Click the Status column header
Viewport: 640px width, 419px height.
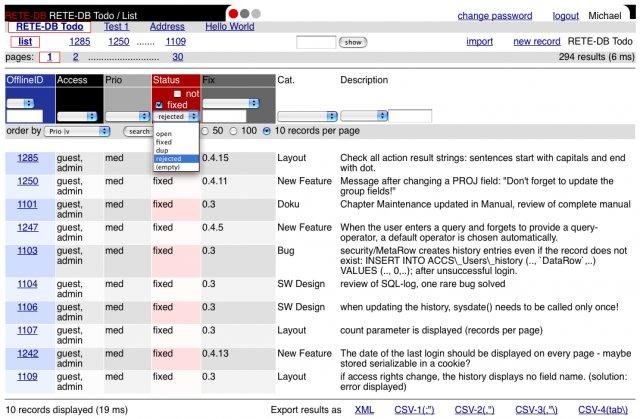tap(176, 80)
